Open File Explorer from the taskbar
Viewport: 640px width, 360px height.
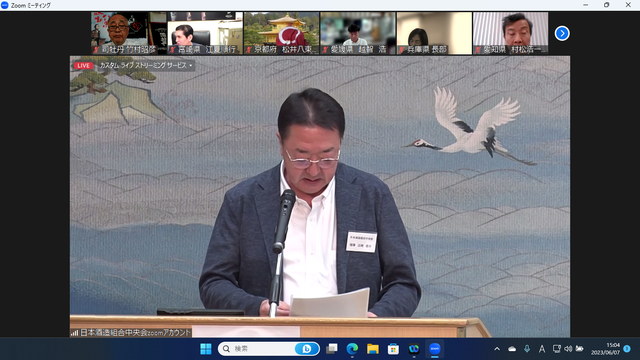point(373,349)
